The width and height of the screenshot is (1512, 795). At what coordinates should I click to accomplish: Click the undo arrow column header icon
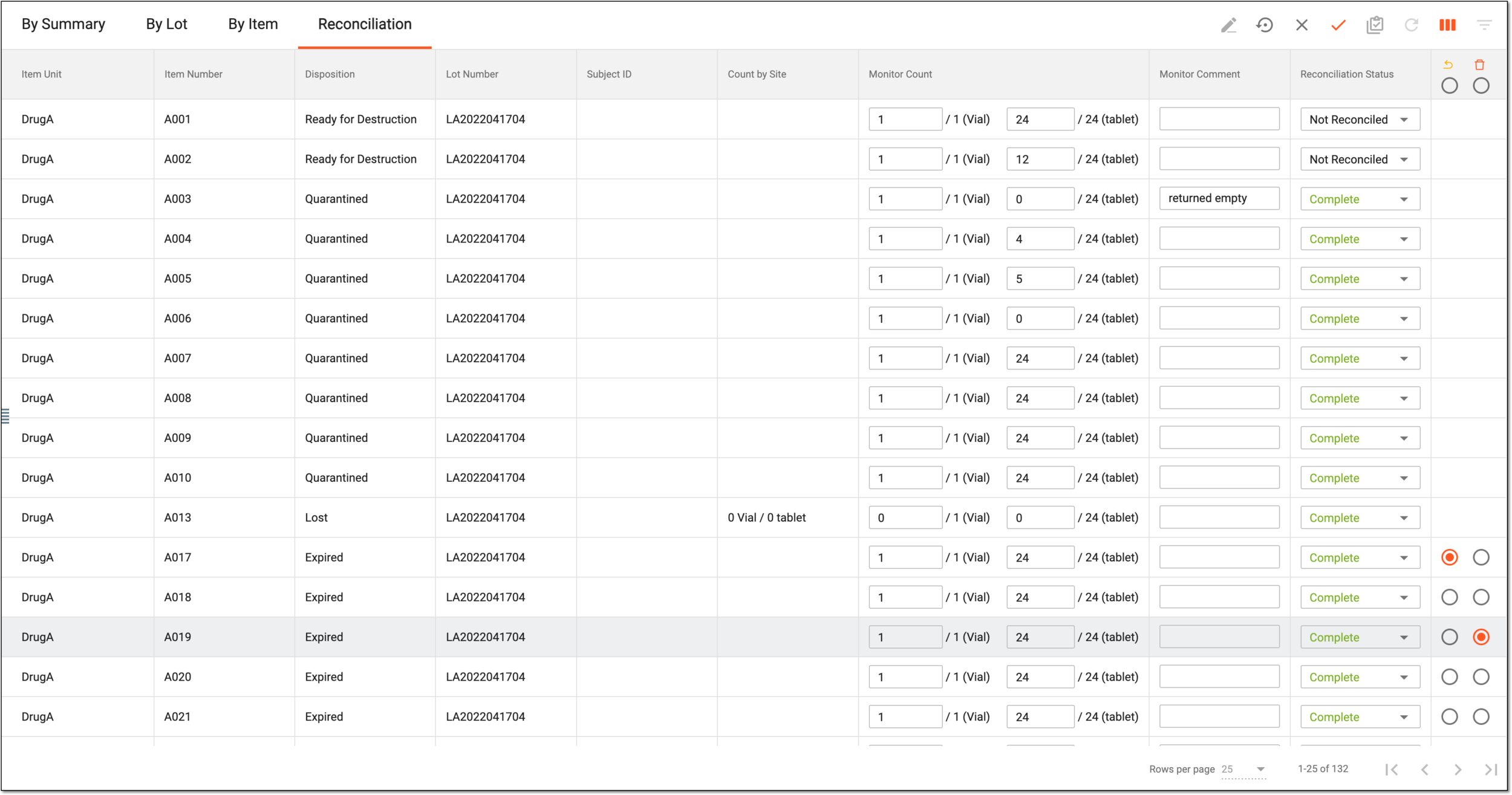tap(1448, 65)
